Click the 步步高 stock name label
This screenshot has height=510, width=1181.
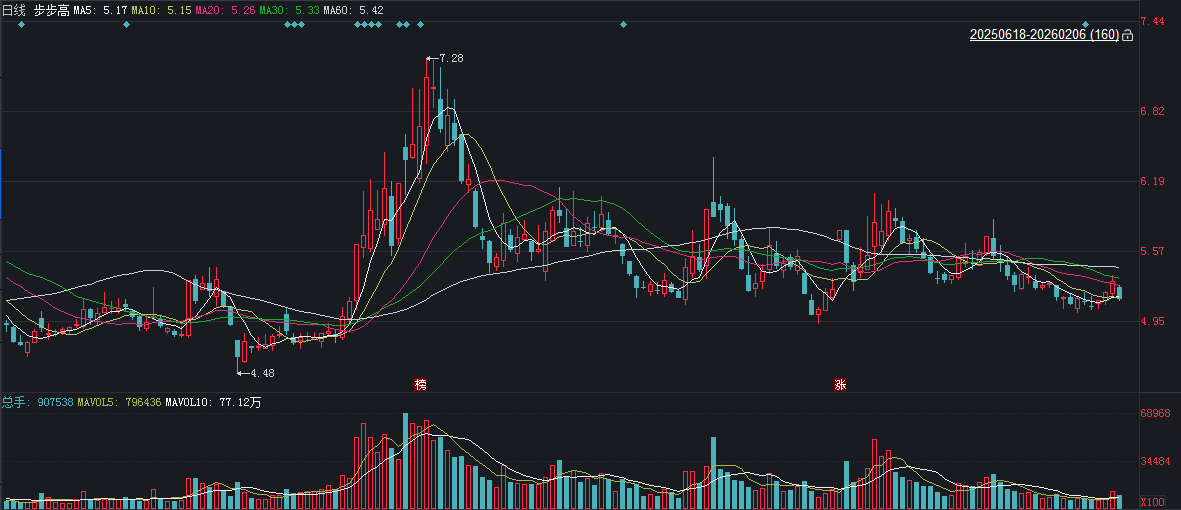click(x=52, y=9)
